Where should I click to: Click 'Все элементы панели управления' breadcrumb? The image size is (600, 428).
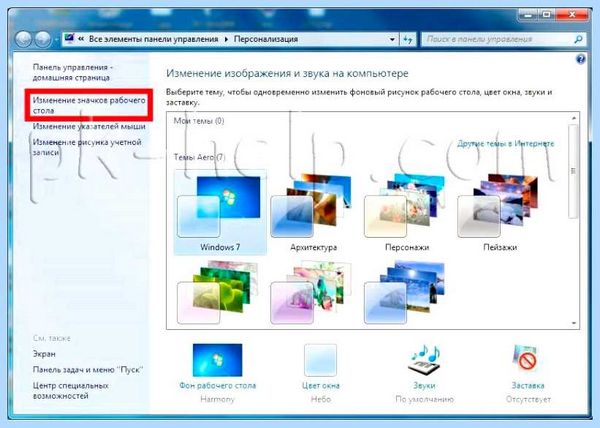(153, 39)
